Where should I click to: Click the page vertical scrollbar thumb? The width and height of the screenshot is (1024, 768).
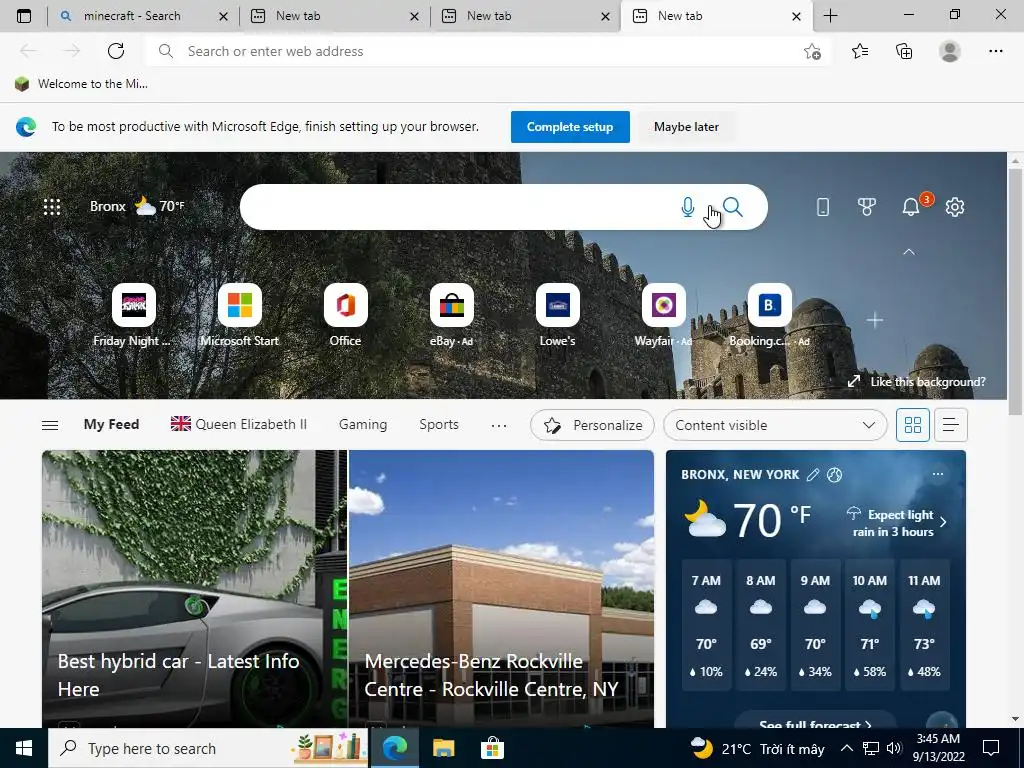[x=1015, y=291]
